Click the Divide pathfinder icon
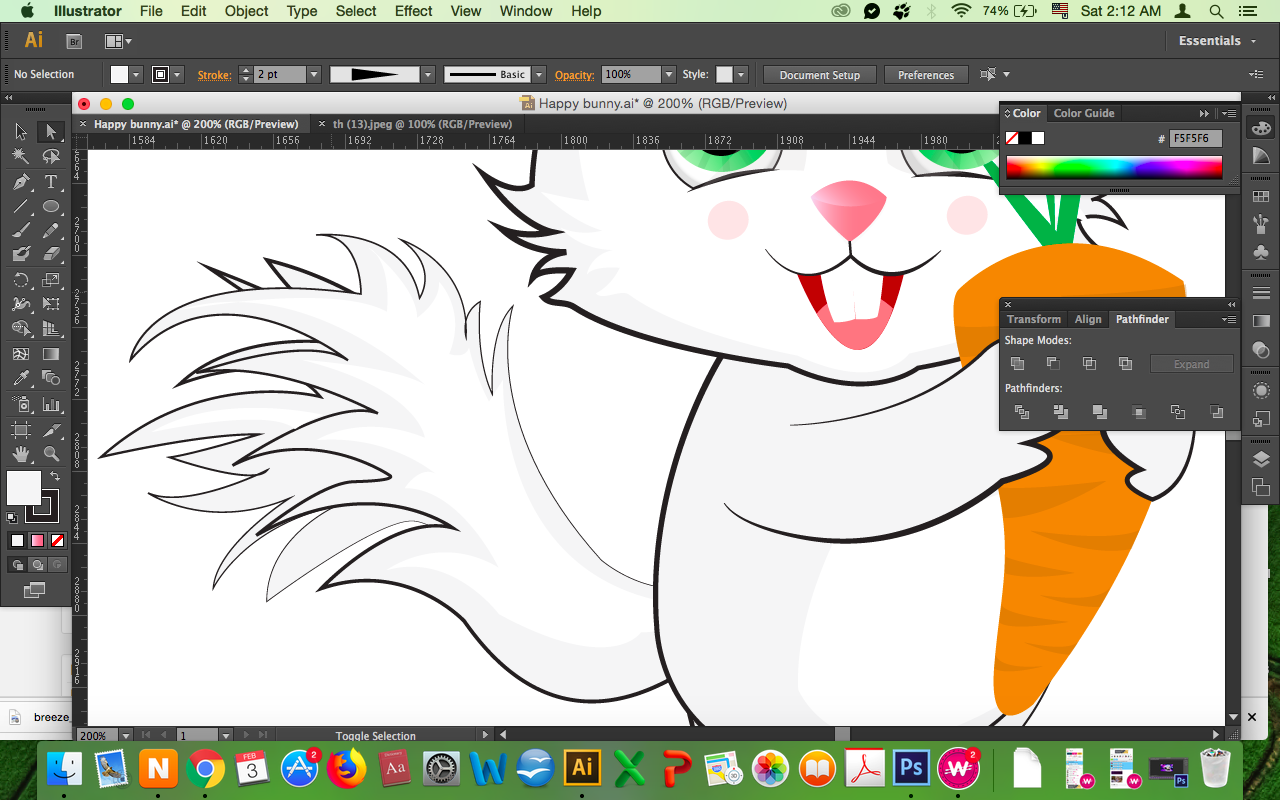The image size is (1280, 800). click(1021, 412)
